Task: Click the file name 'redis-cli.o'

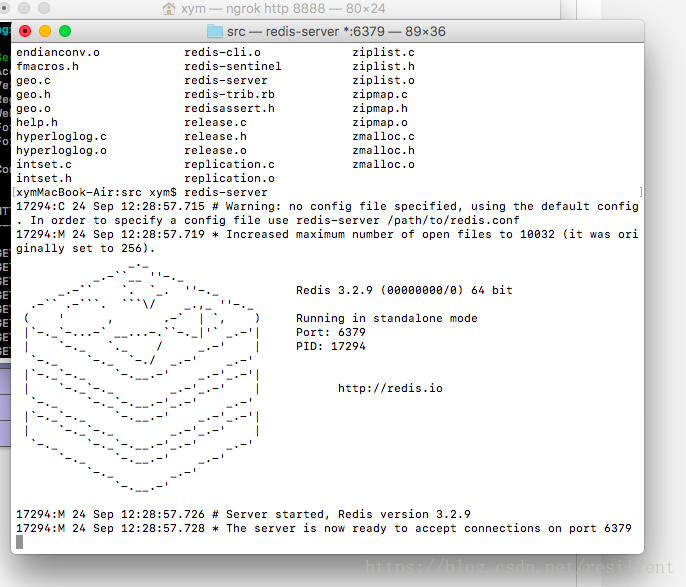Action: (x=223, y=52)
